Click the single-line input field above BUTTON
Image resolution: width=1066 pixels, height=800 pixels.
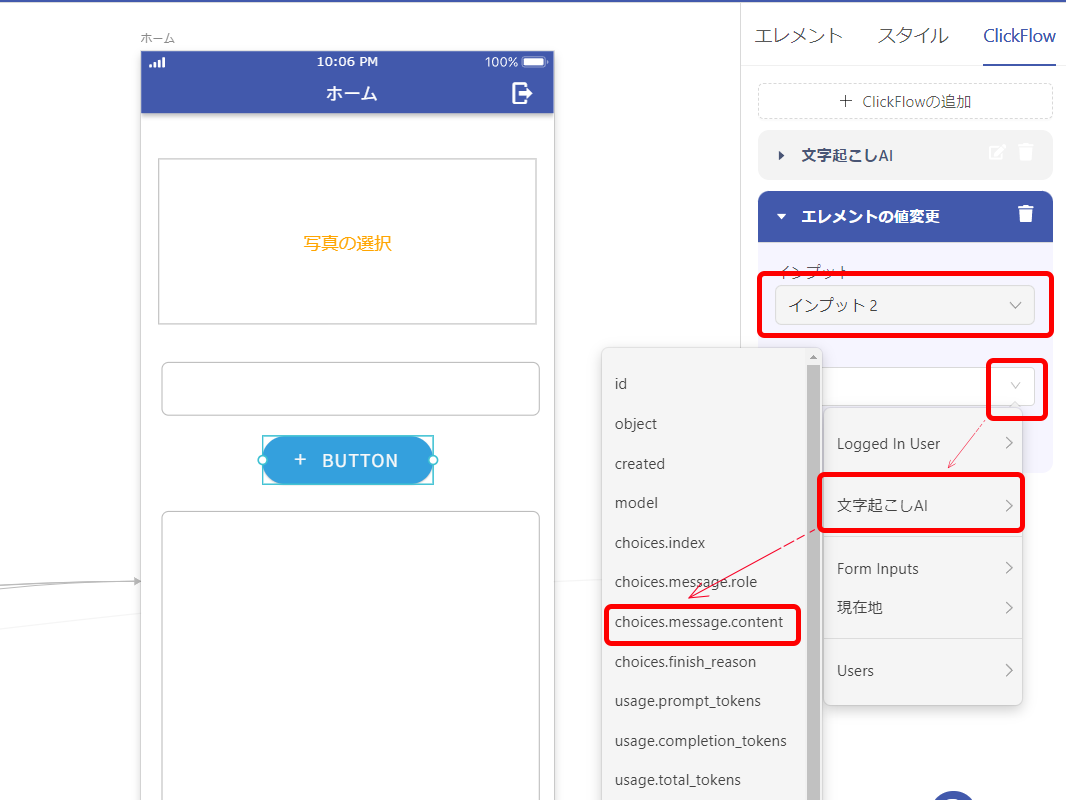(x=350, y=389)
